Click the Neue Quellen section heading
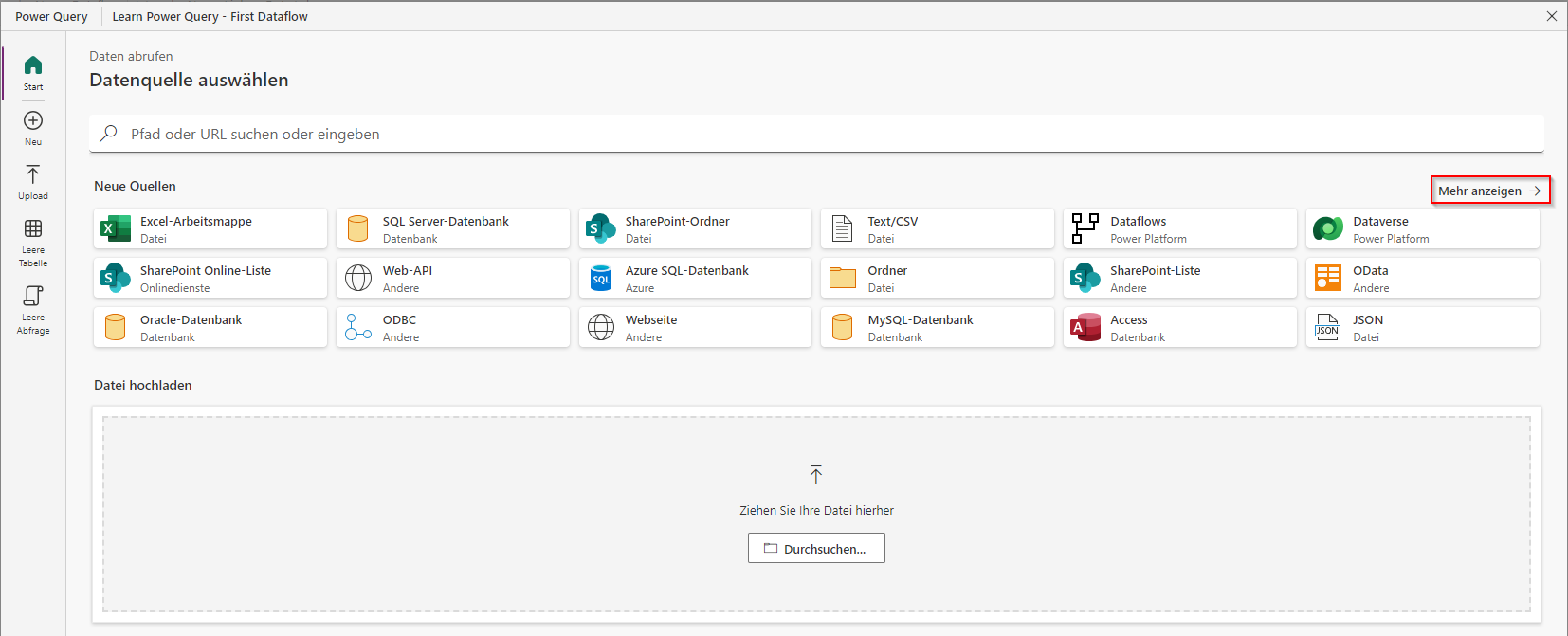 point(135,186)
